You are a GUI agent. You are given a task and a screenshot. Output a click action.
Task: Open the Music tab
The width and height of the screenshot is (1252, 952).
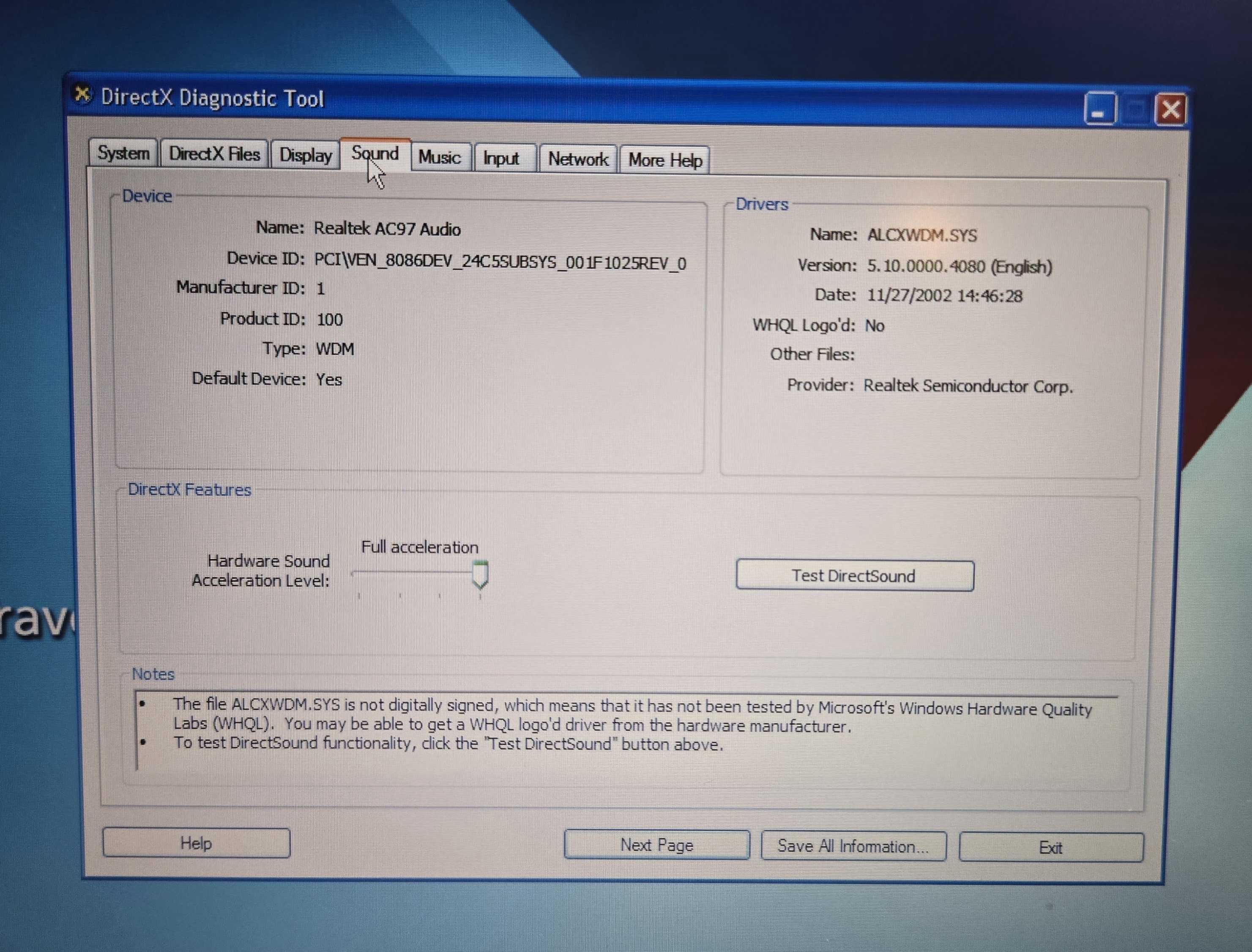(x=440, y=157)
